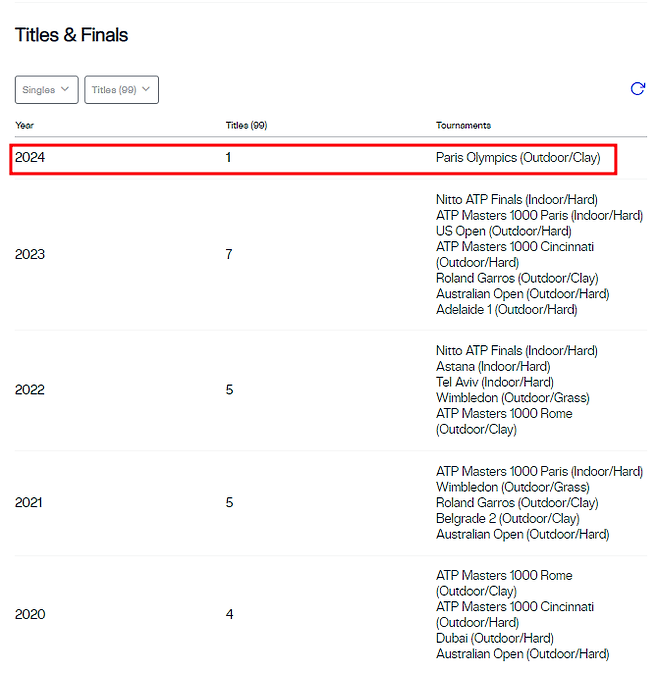Viewport: 658px width, 673px height.
Task: Open the Titles (99) dropdown
Action: (x=121, y=90)
